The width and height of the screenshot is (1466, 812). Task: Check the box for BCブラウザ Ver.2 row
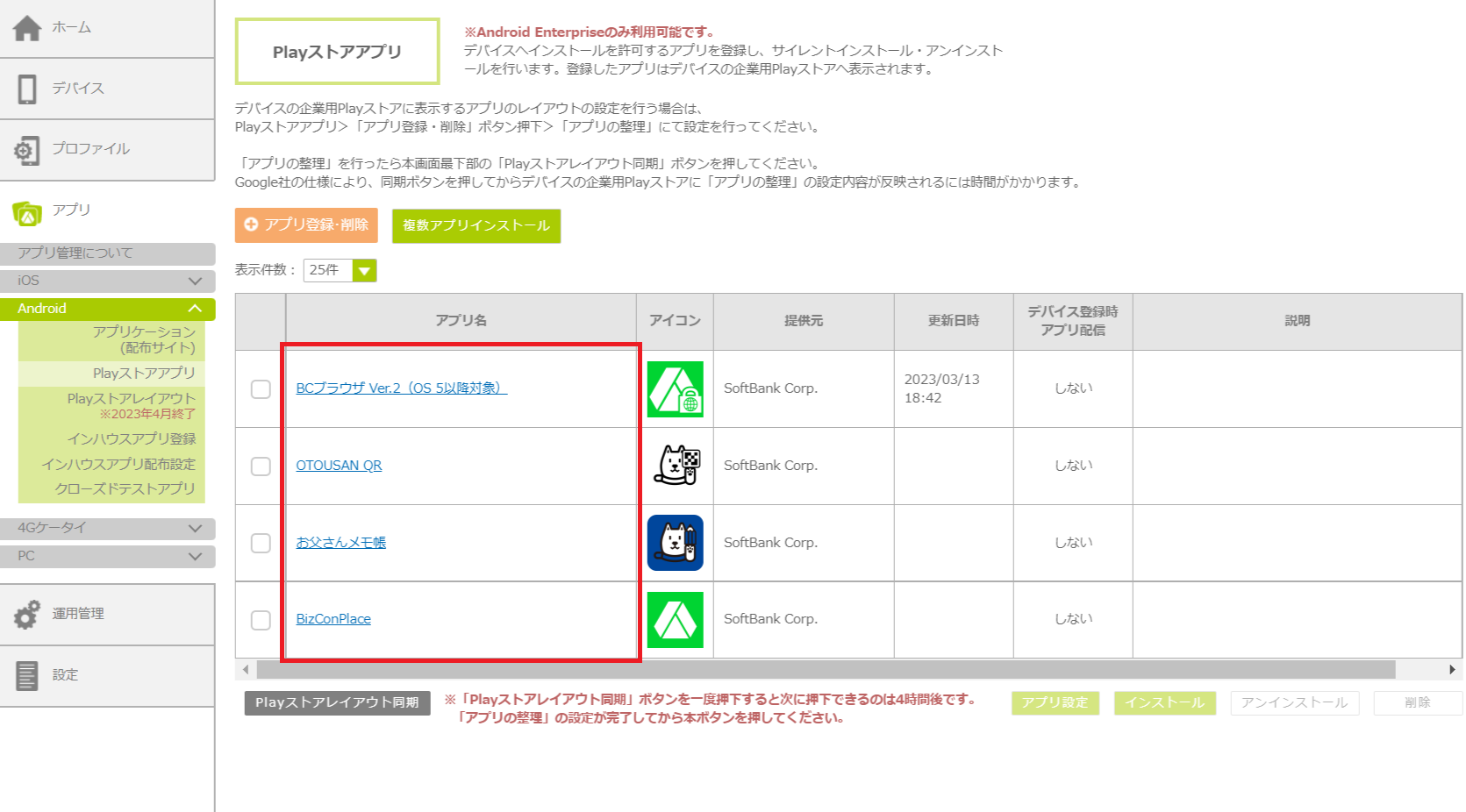(261, 388)
